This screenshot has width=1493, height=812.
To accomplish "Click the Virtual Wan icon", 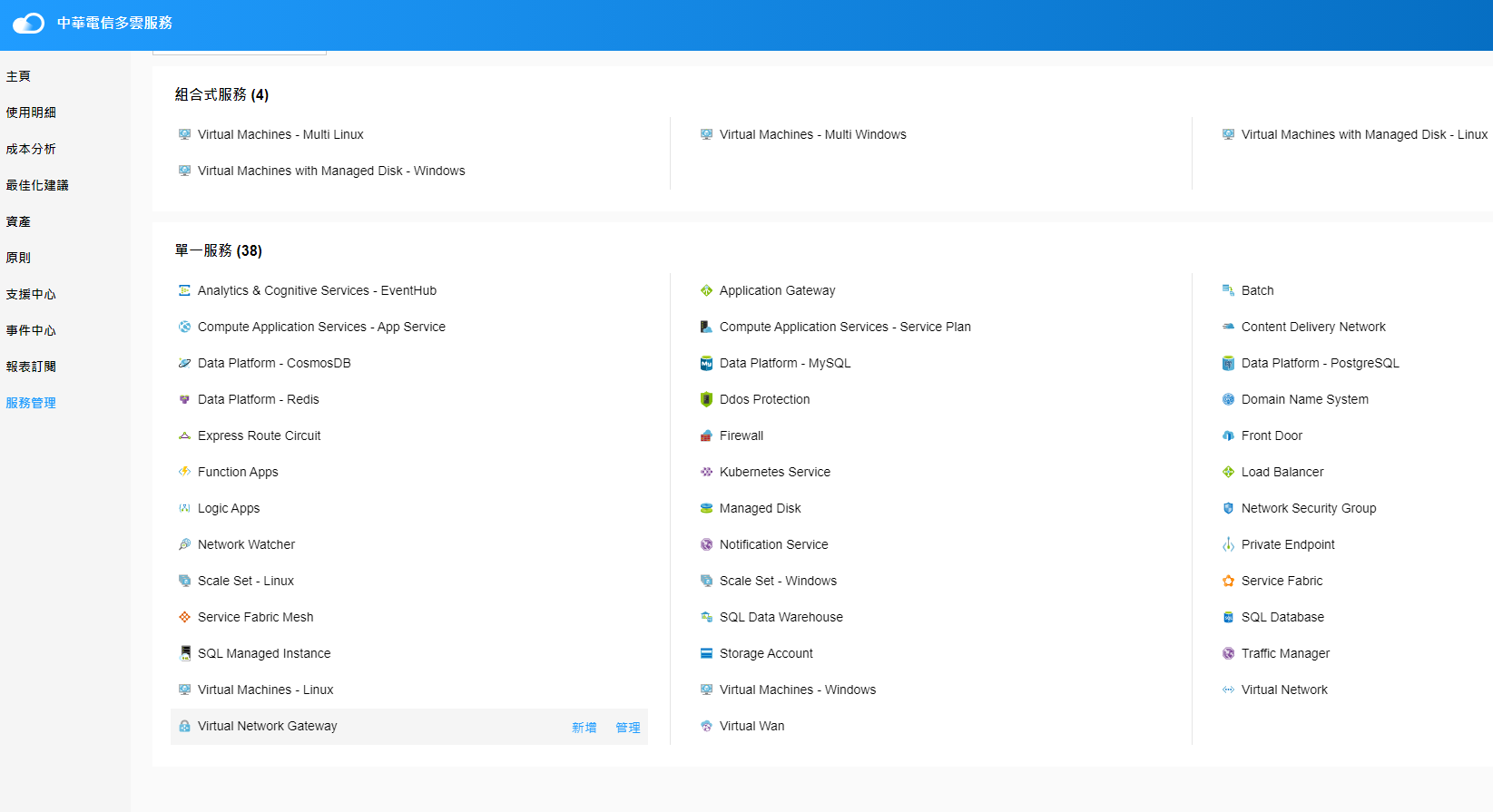I will [707, 726].
